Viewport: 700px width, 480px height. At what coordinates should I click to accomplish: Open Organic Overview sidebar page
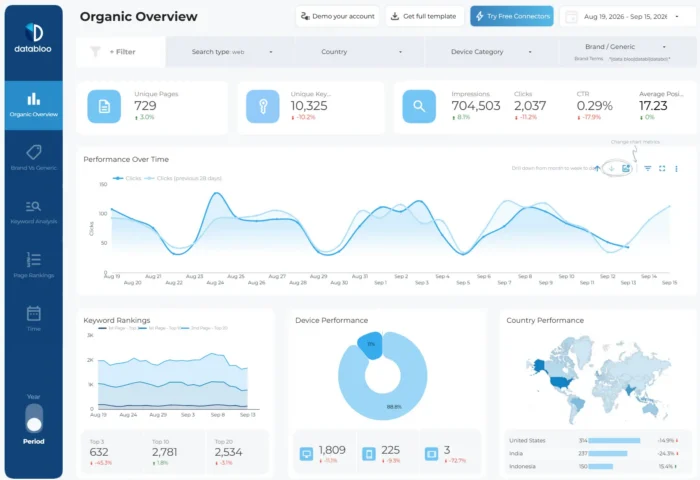tap(33, 105)
